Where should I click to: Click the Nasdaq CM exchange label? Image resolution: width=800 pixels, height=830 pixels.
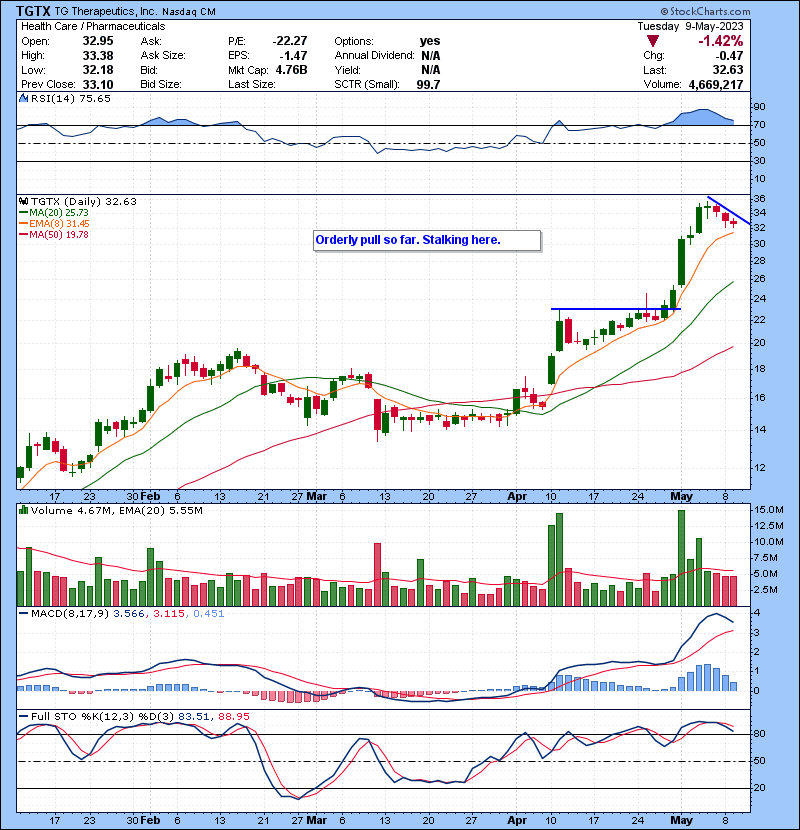[188, 12]
